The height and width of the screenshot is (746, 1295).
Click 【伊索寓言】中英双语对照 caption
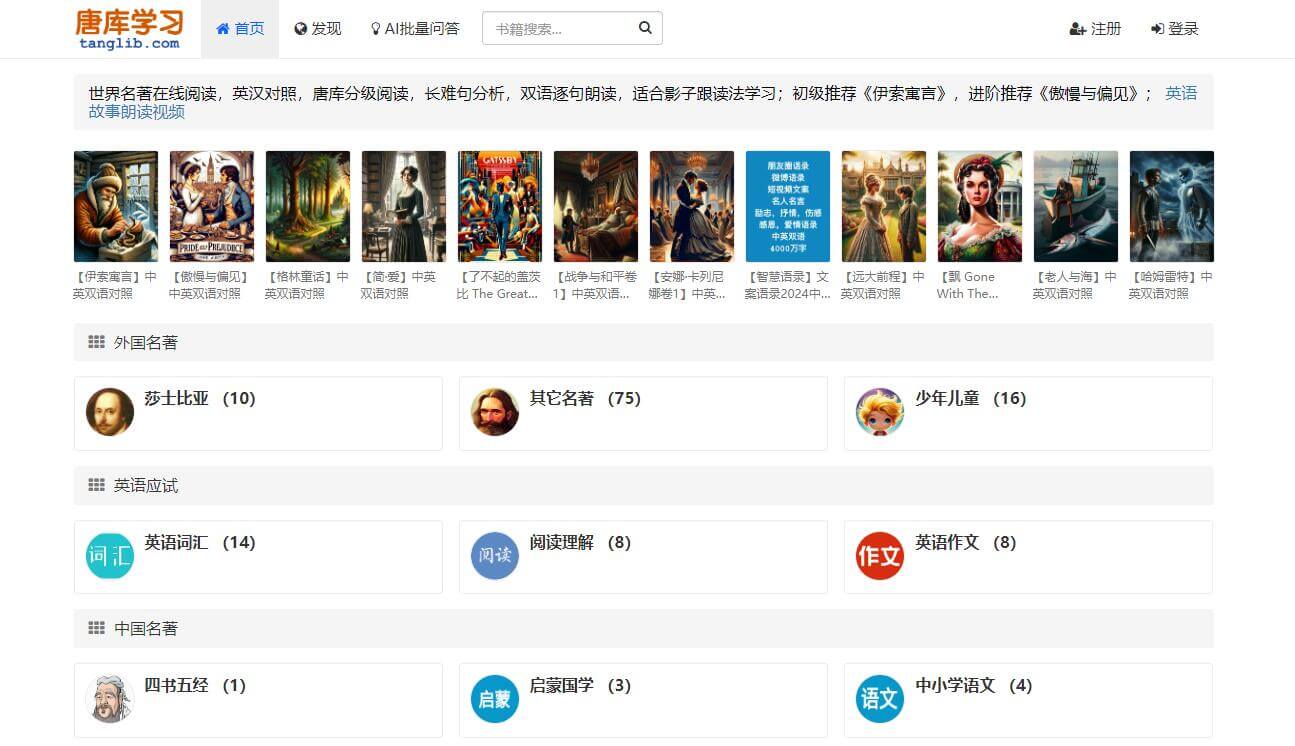(116, 285)
